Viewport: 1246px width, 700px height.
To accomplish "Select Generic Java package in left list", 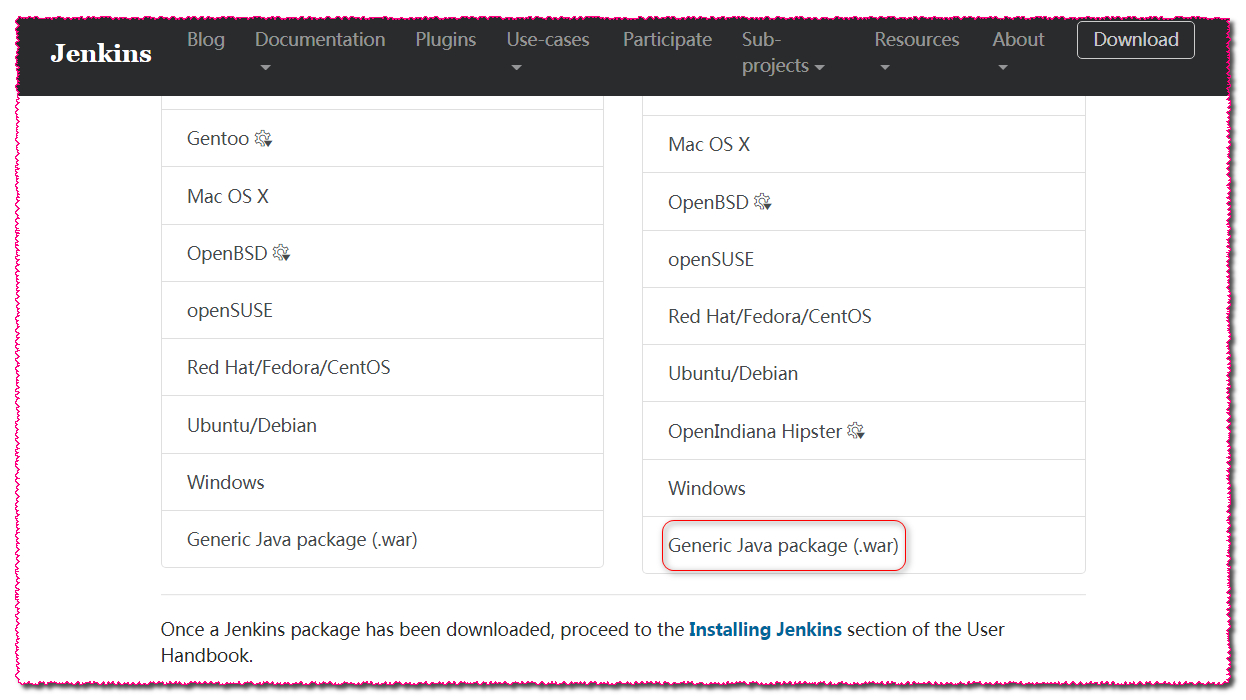I will pyautogui.click(x=382, y=539).
